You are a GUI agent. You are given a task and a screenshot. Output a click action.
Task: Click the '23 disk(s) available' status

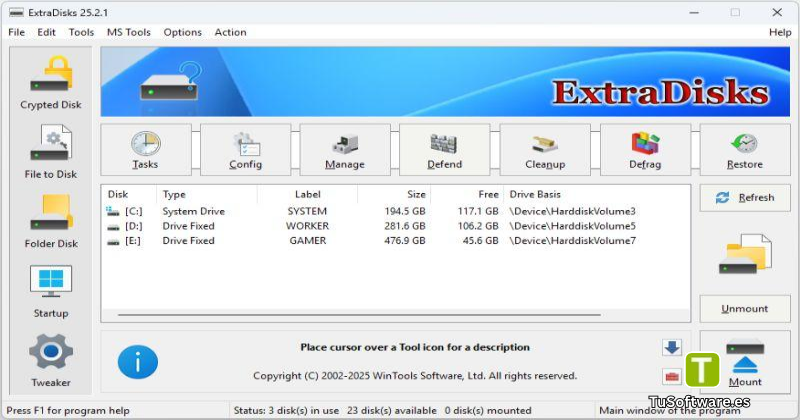click(392, 410)
